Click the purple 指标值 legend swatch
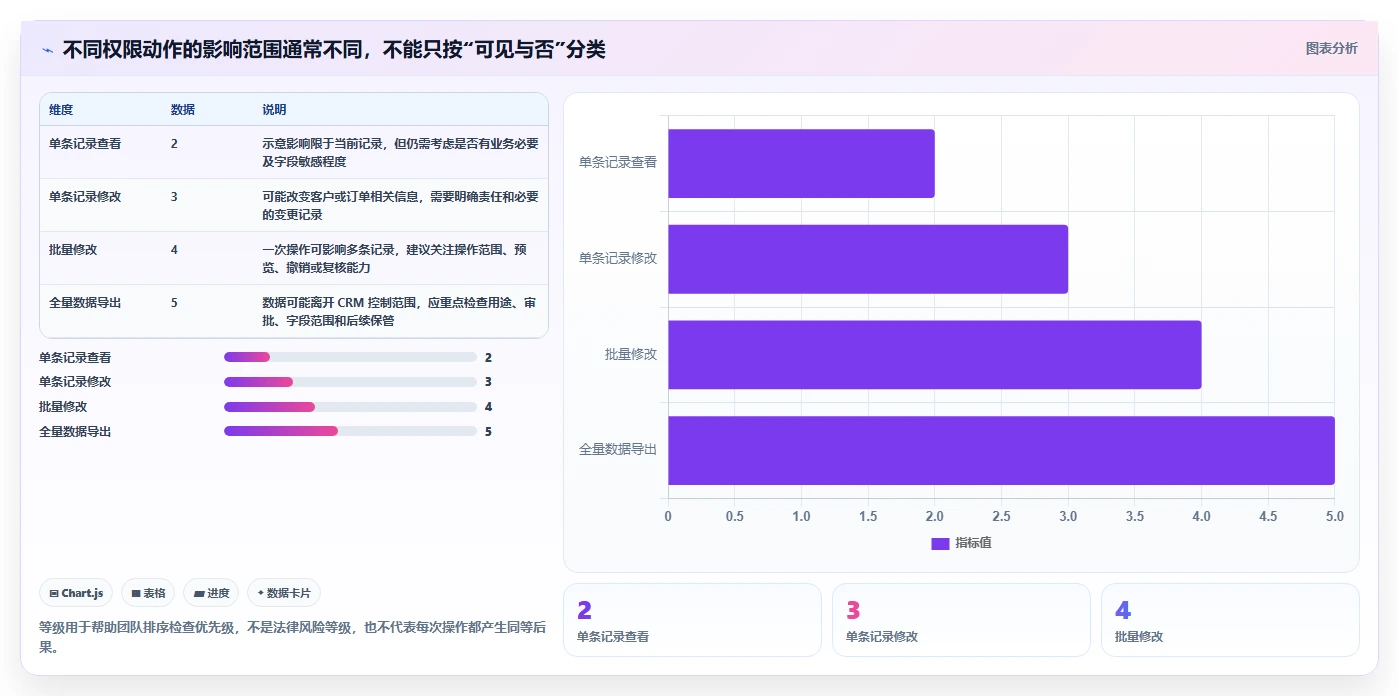 940,543
